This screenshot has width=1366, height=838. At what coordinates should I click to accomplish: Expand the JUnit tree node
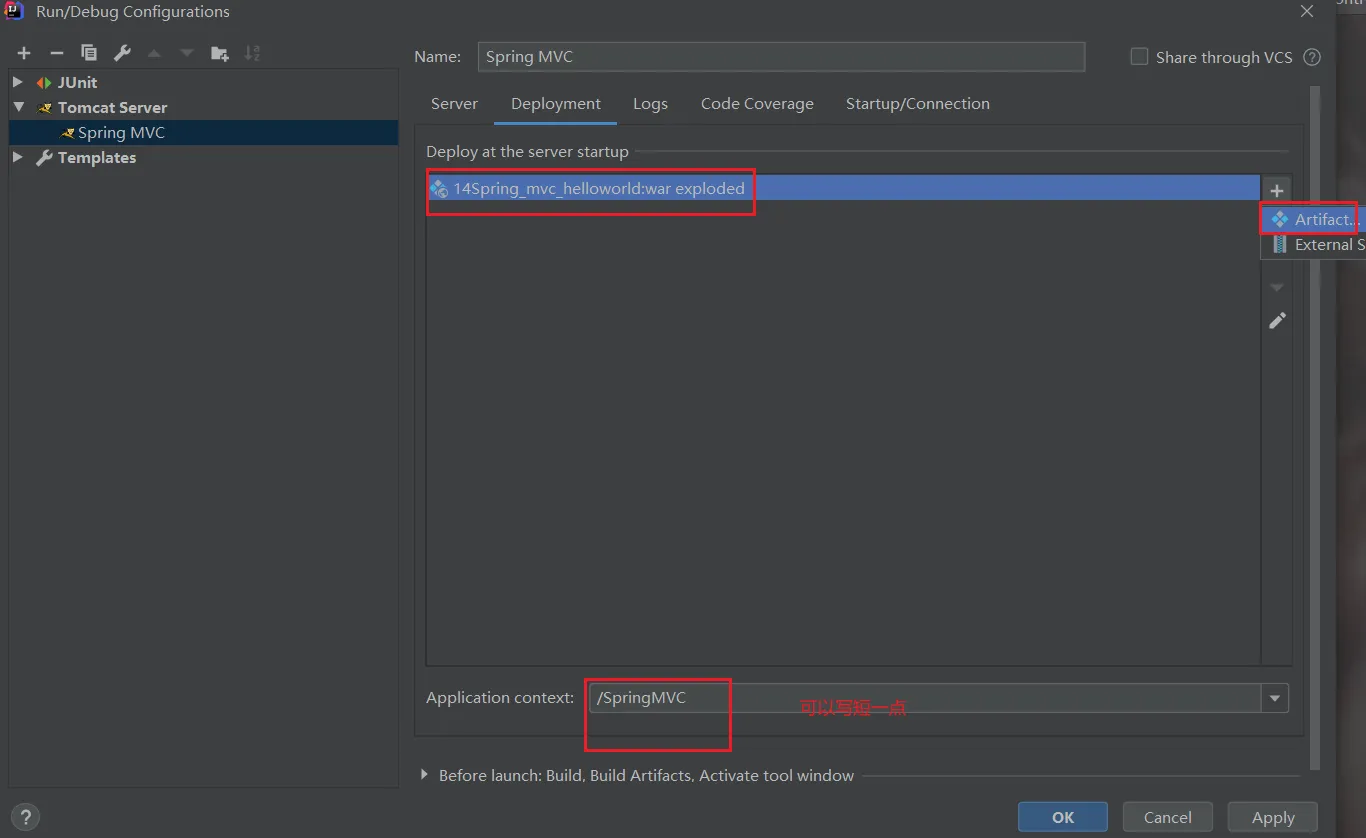(x=18, y=82)
